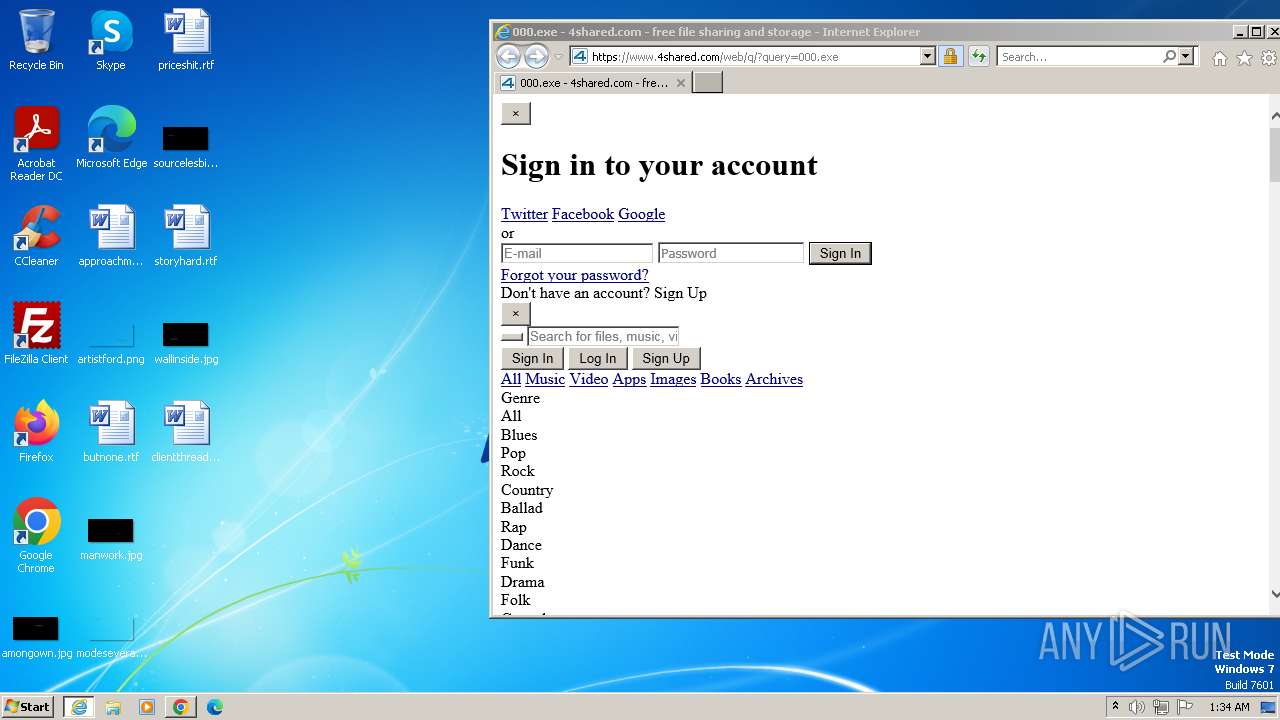The height and width of the screenshot is (720, 1280).
Task: Click Sign In button next to Password
Action: coord(840,253)
